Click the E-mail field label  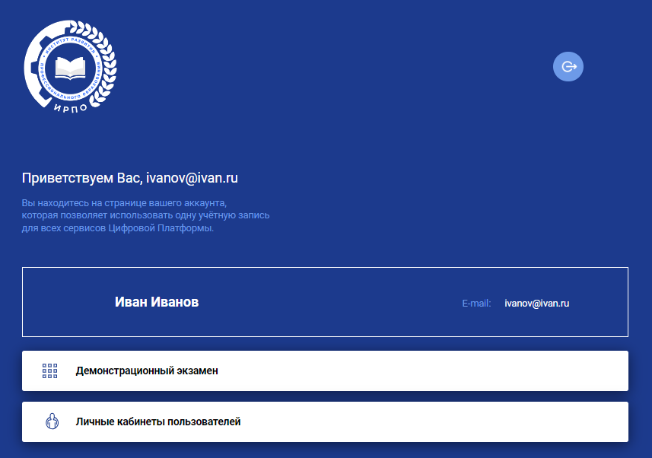point(476,303)
